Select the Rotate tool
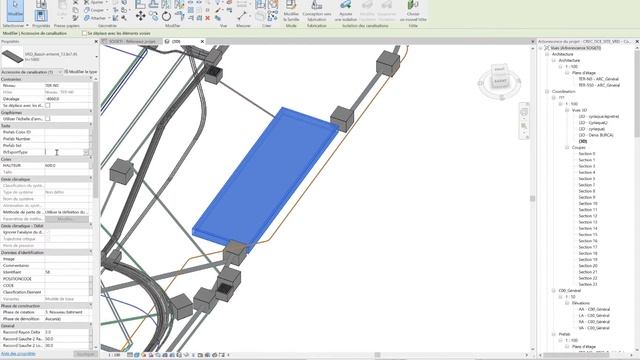Screen dimensions: 640x360 click(x=166, y=16)
